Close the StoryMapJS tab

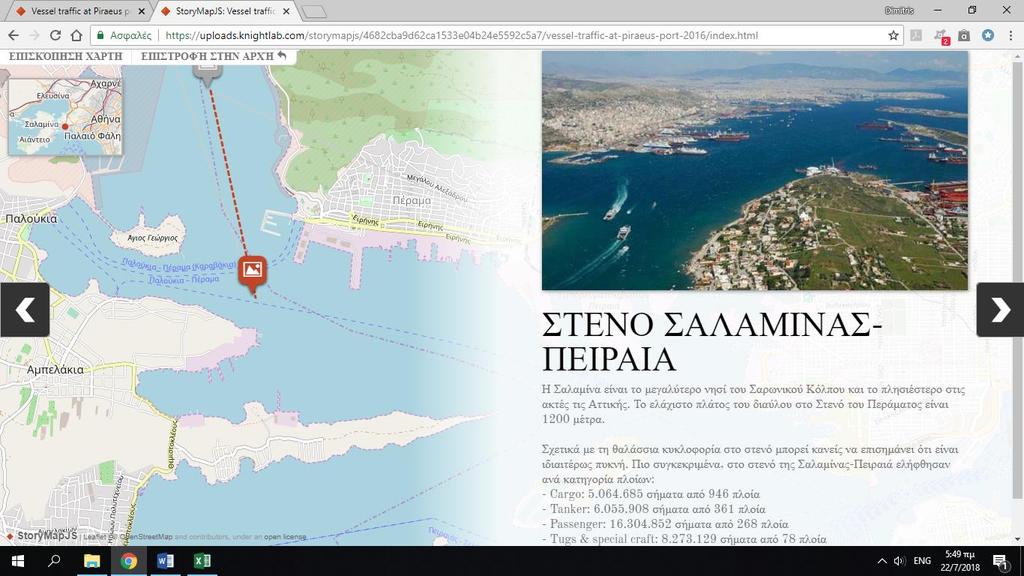tap(286, 11)
